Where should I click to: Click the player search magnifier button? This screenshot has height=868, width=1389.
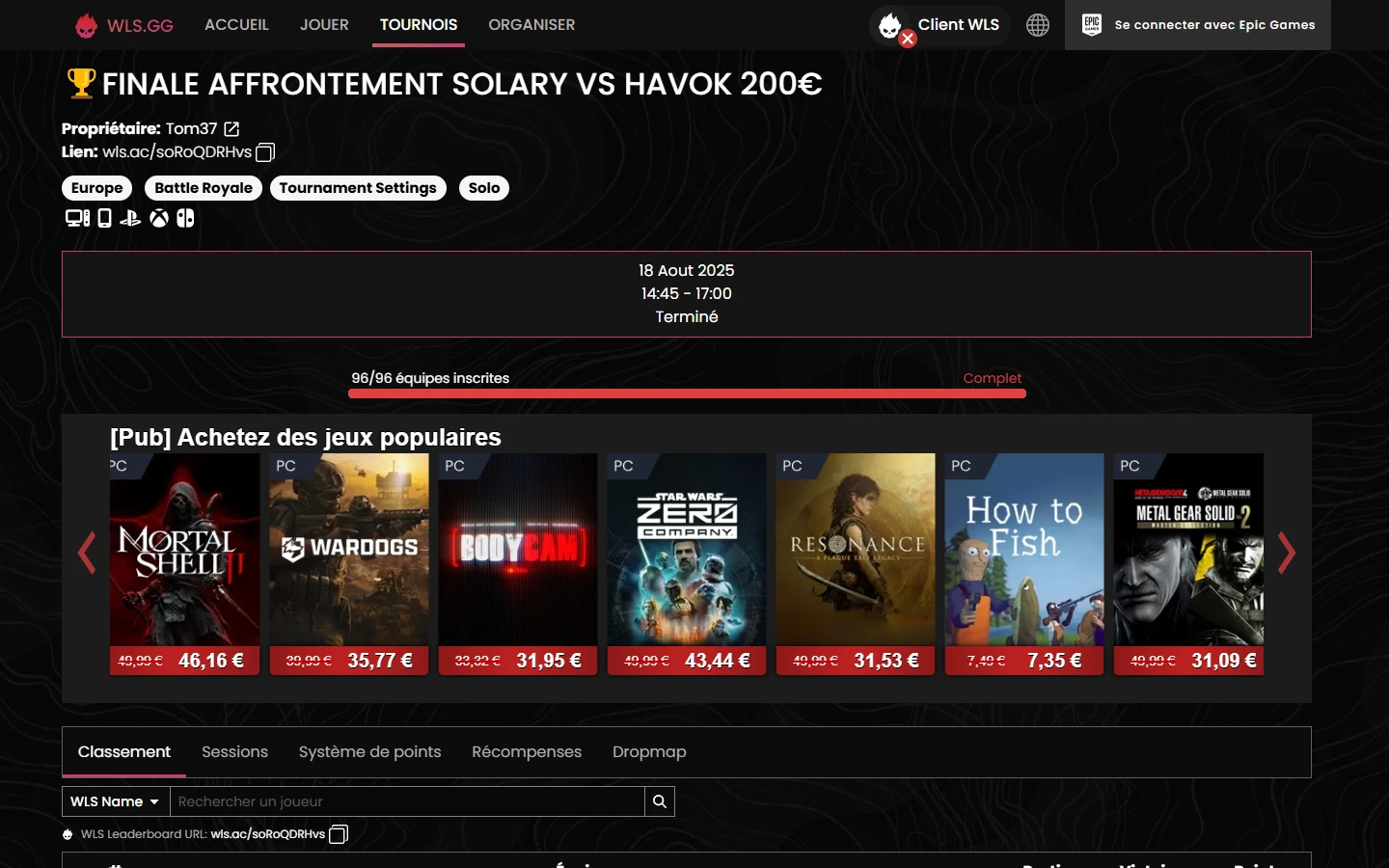pyautogui.click(x=660, y=801)
